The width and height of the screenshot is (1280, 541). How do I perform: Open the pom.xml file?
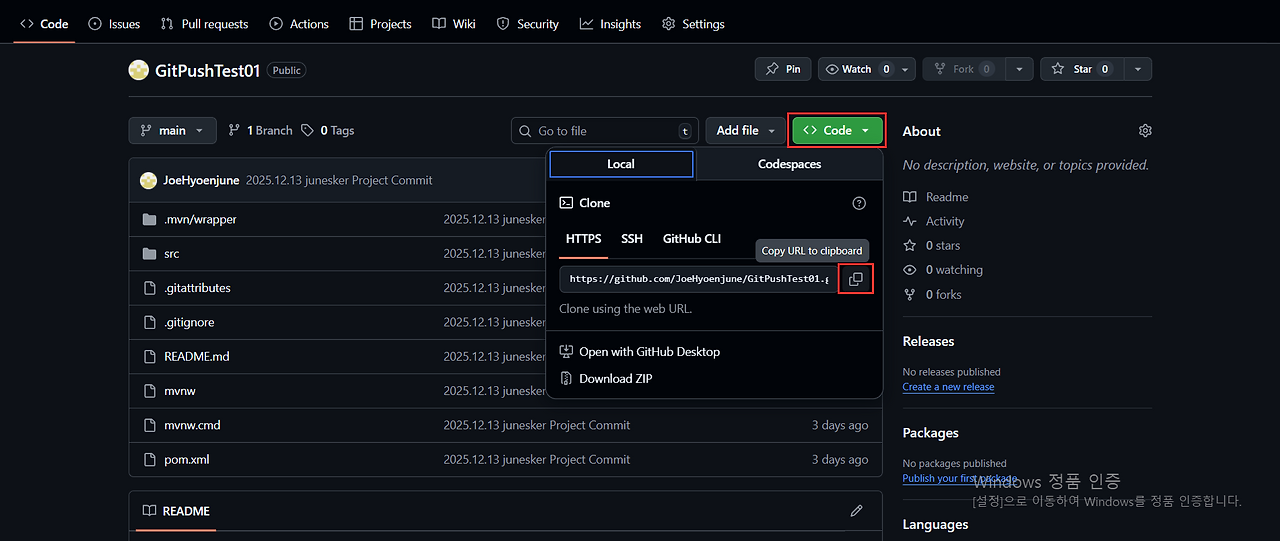click(x=187, y=459)
